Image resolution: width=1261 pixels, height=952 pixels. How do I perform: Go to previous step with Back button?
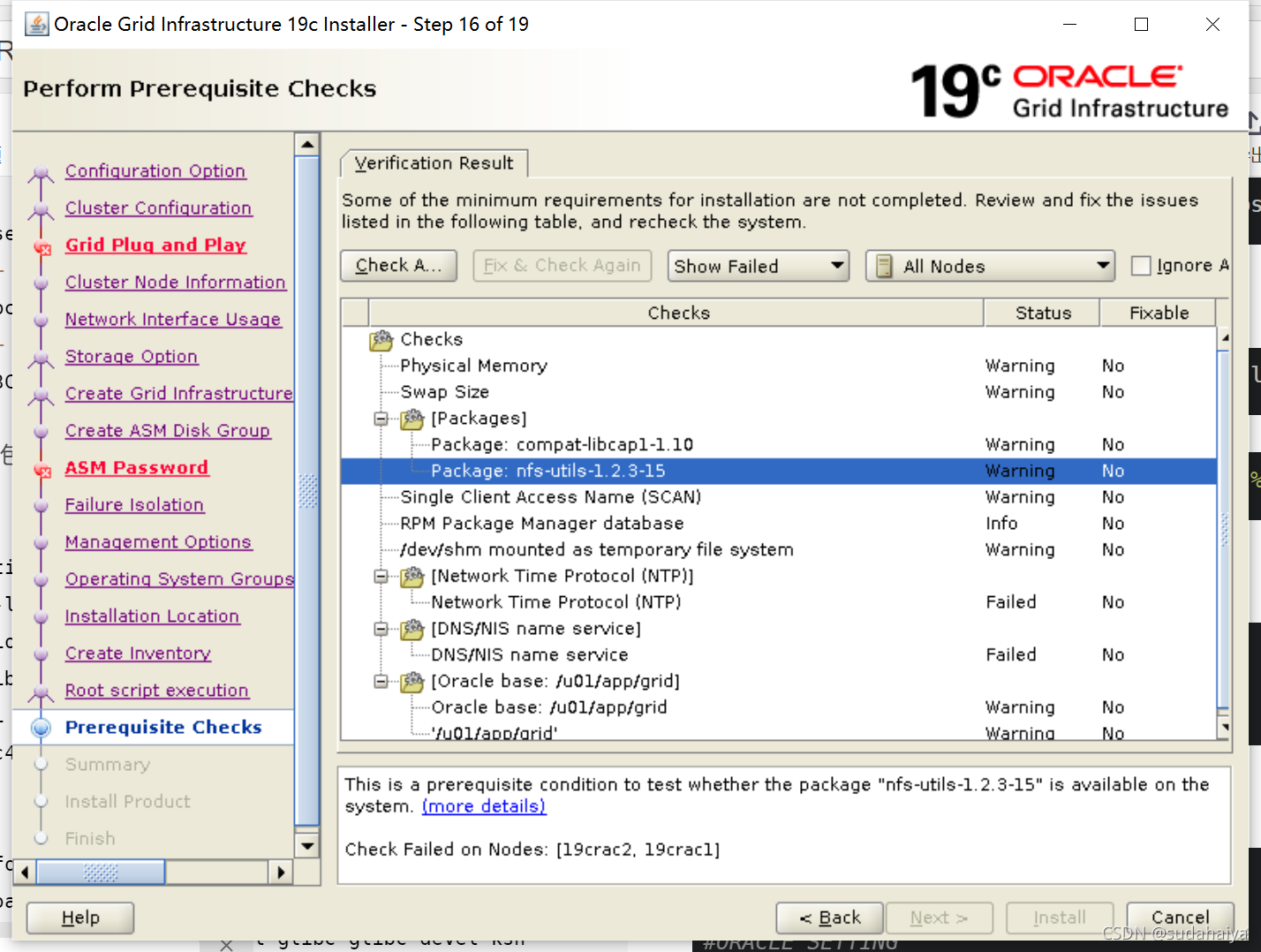point(829,918)
